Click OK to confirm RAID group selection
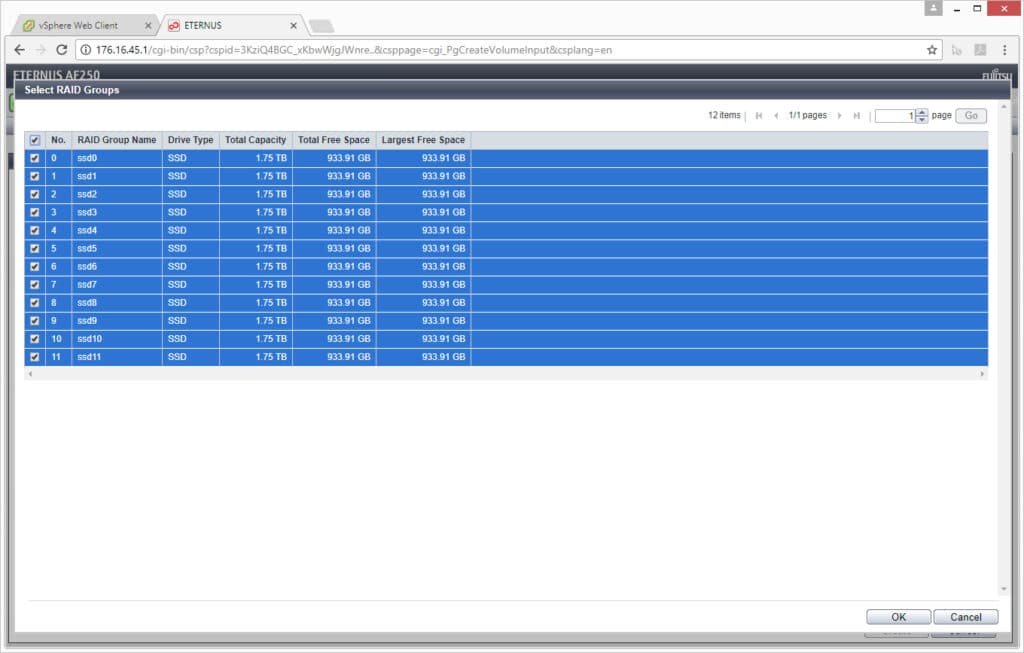Viewport: 1024px width, 653px height. (899, 617)
